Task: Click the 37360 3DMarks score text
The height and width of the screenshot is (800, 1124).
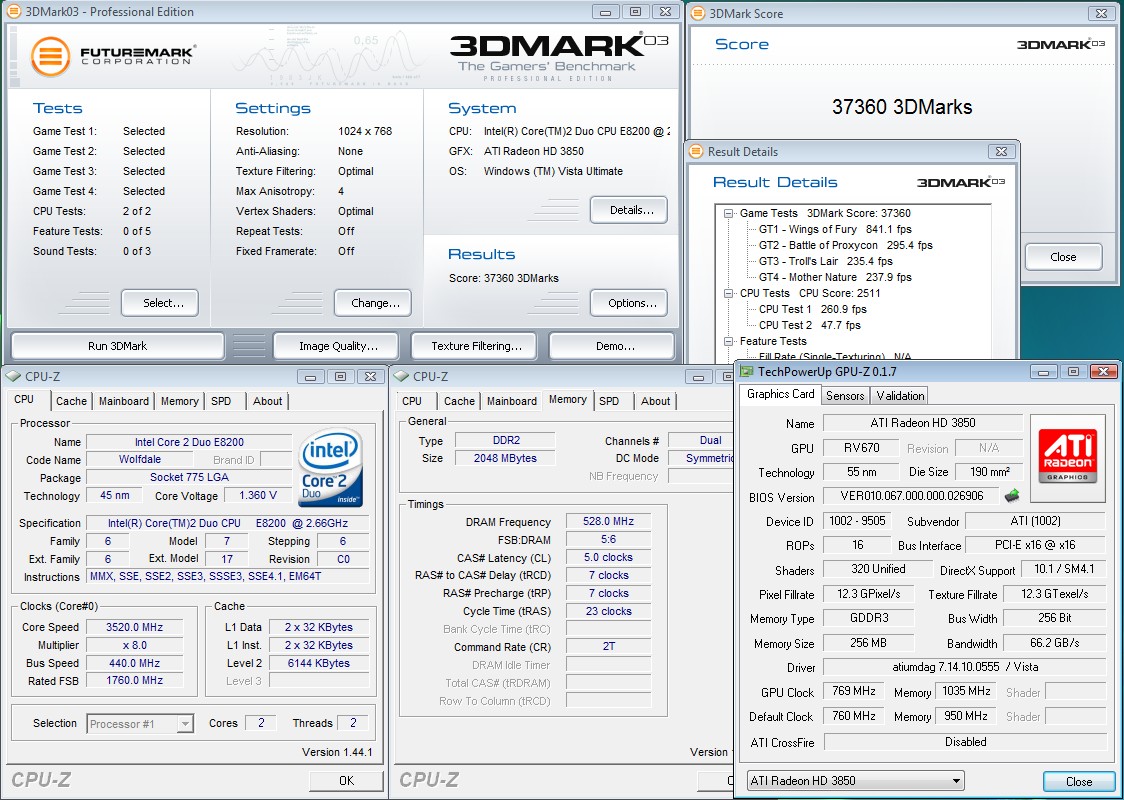Action: tap(902, 108)
